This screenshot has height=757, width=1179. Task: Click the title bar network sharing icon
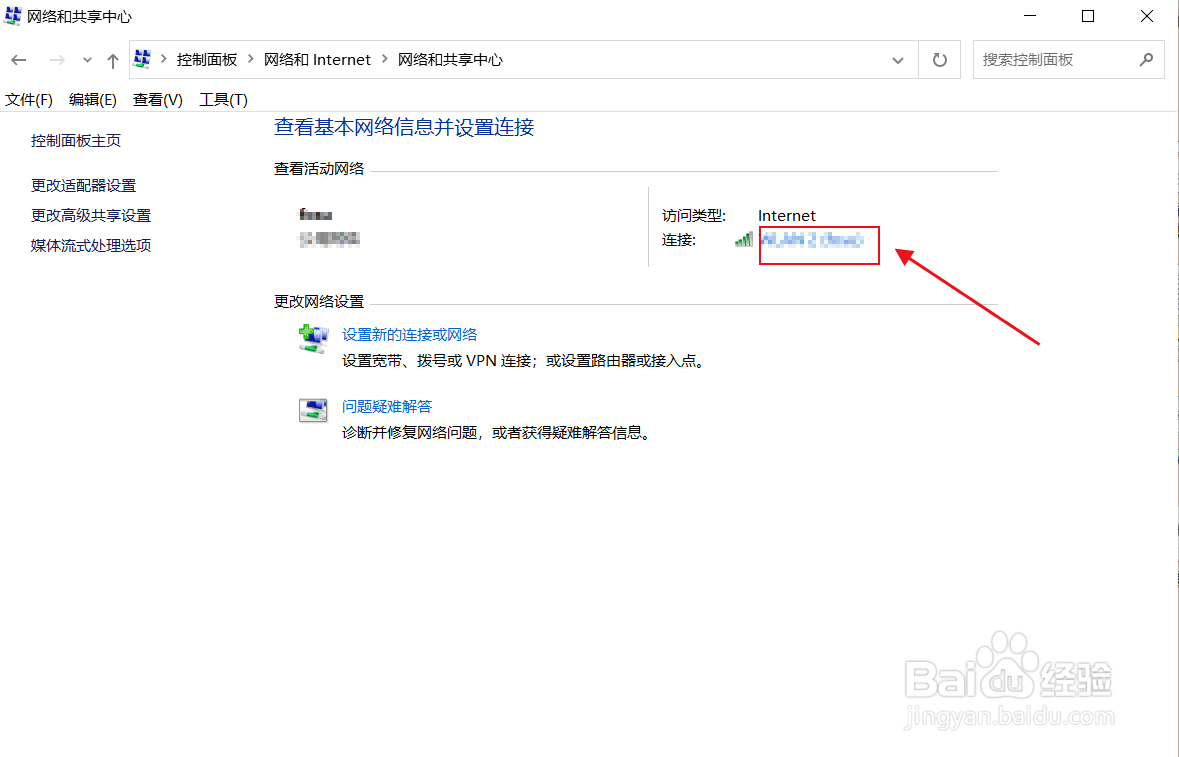click(14, 16)
